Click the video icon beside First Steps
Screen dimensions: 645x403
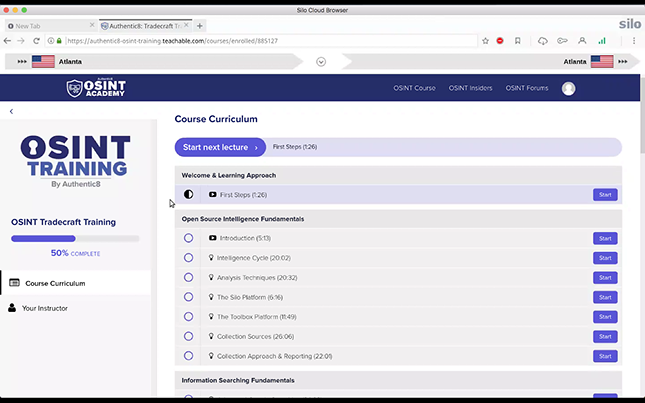(x=212, y=195)
